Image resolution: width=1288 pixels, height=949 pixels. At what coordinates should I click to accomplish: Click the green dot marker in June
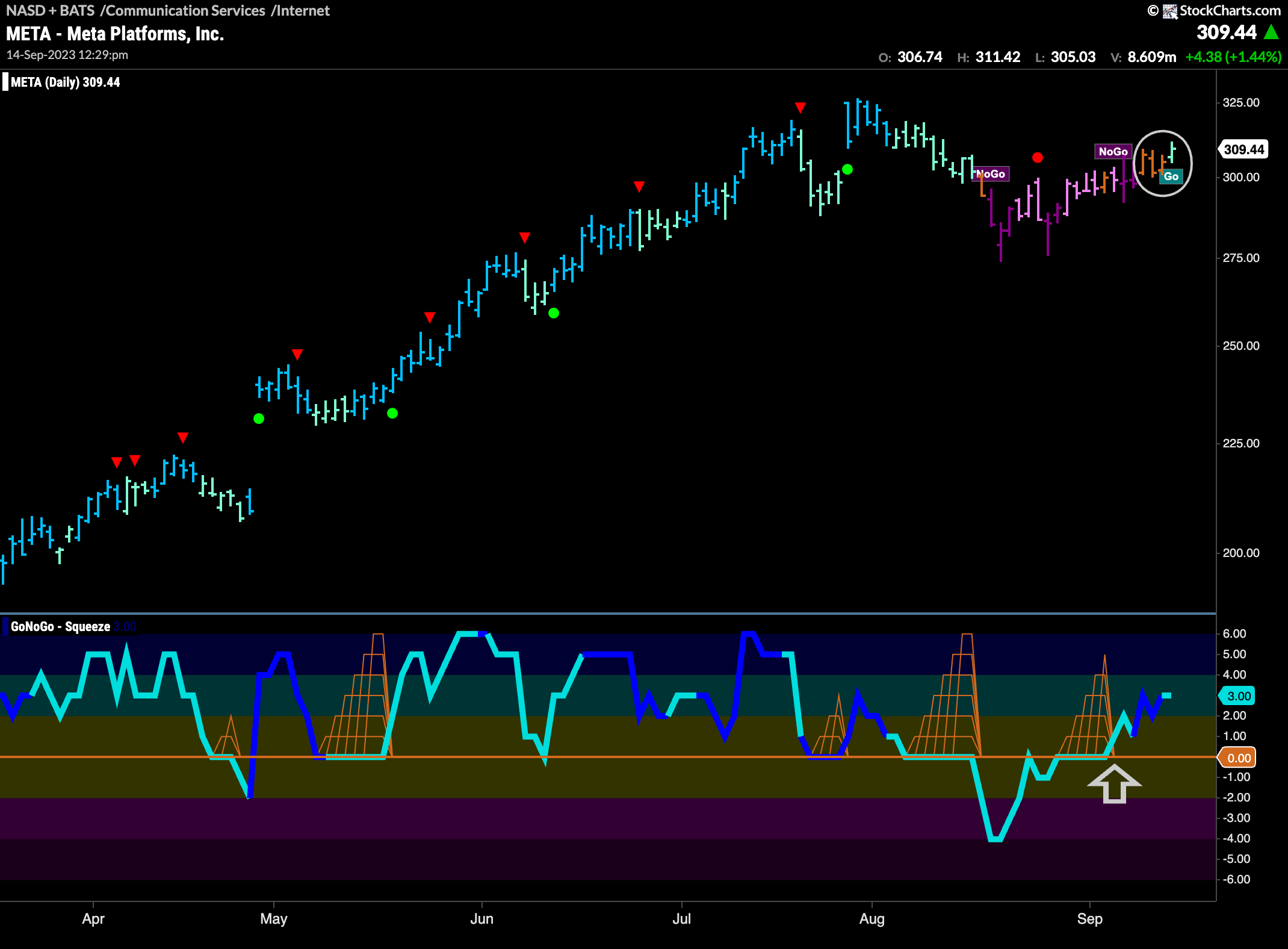tap(554, 313)
